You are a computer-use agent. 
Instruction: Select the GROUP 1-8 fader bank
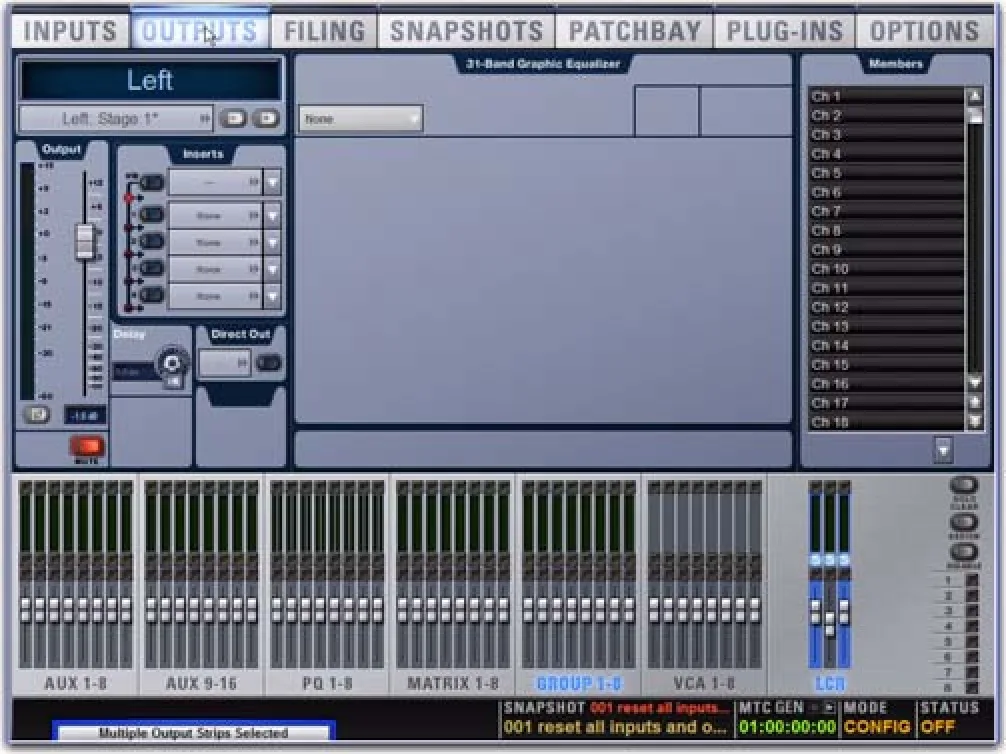tap(579, 683)
